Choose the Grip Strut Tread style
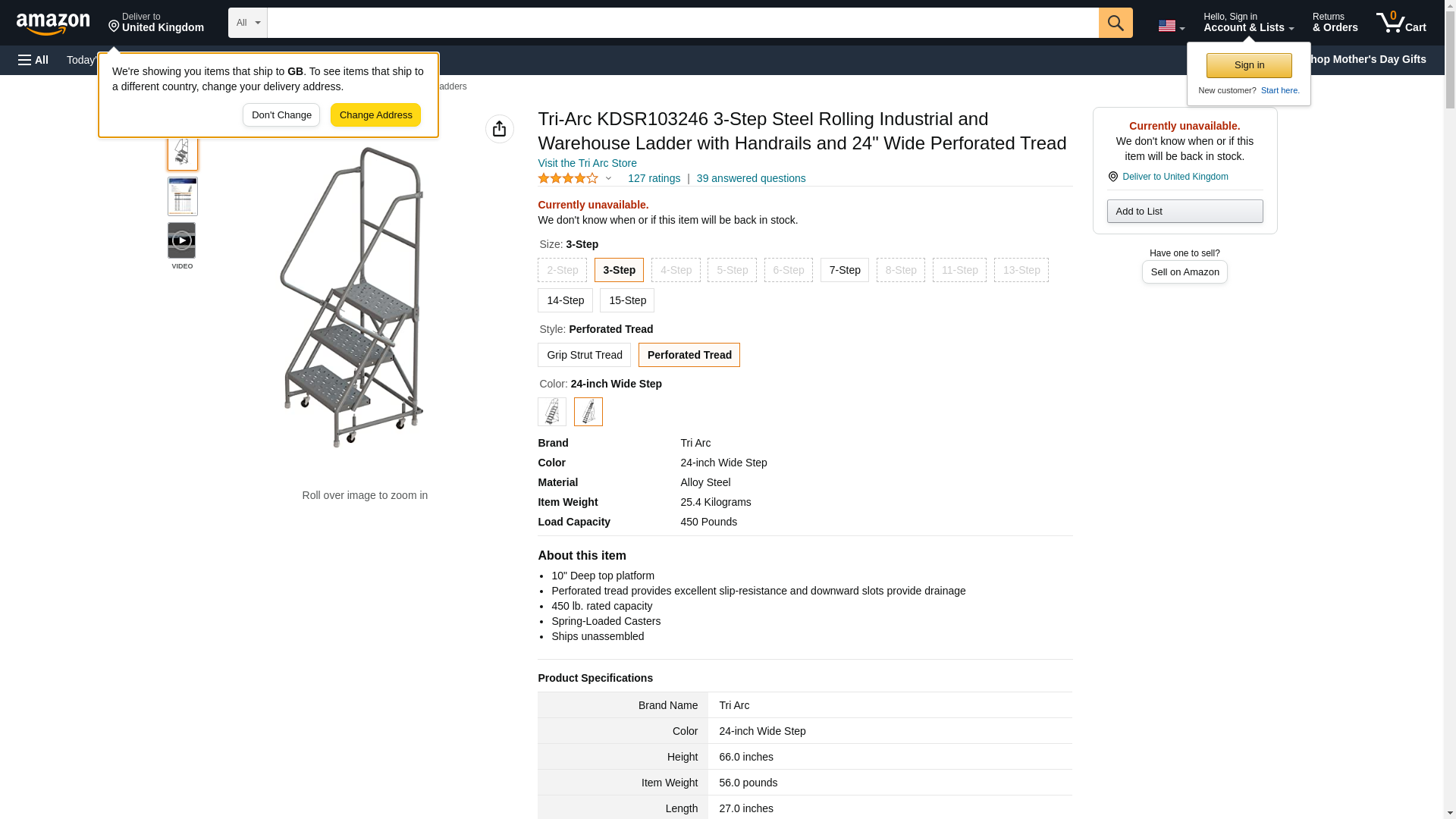The width and height of the screenshot is (1456, 819). [584, 355]
